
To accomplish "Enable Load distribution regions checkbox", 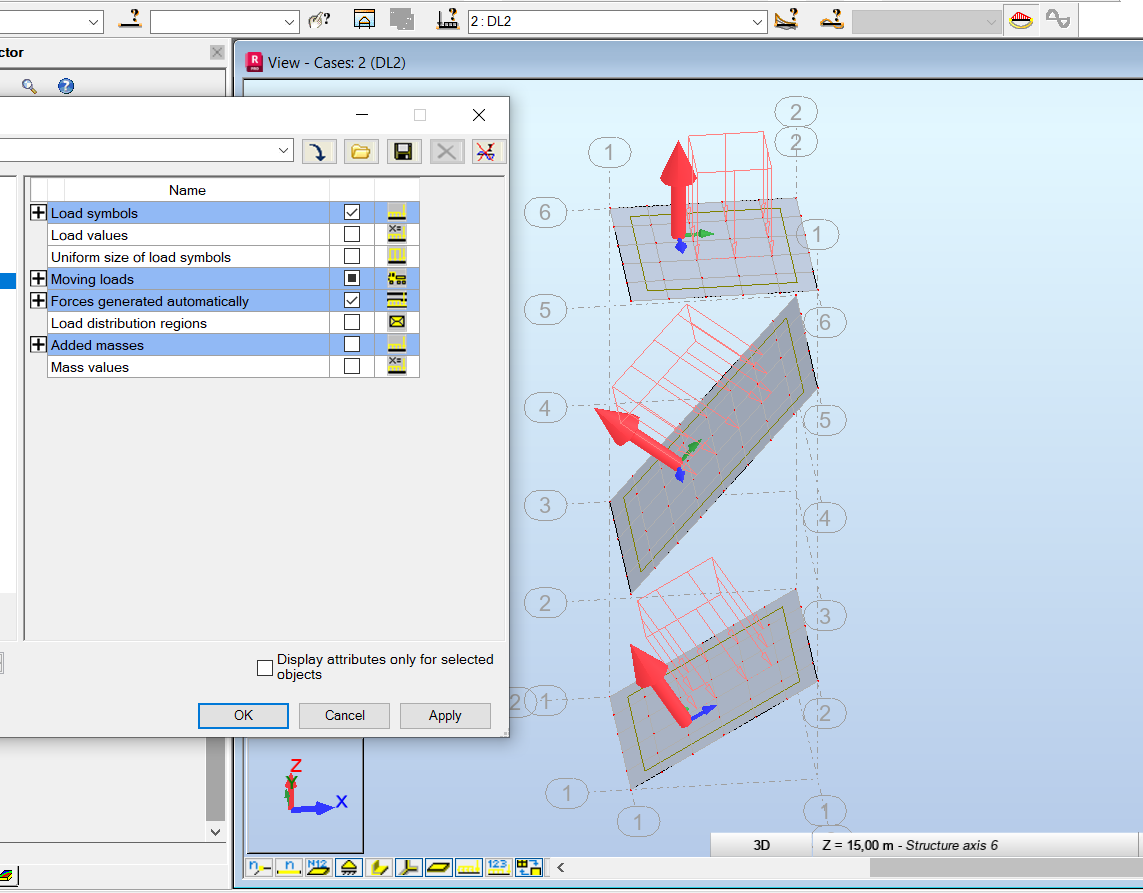I will click(x=352, y=322).
